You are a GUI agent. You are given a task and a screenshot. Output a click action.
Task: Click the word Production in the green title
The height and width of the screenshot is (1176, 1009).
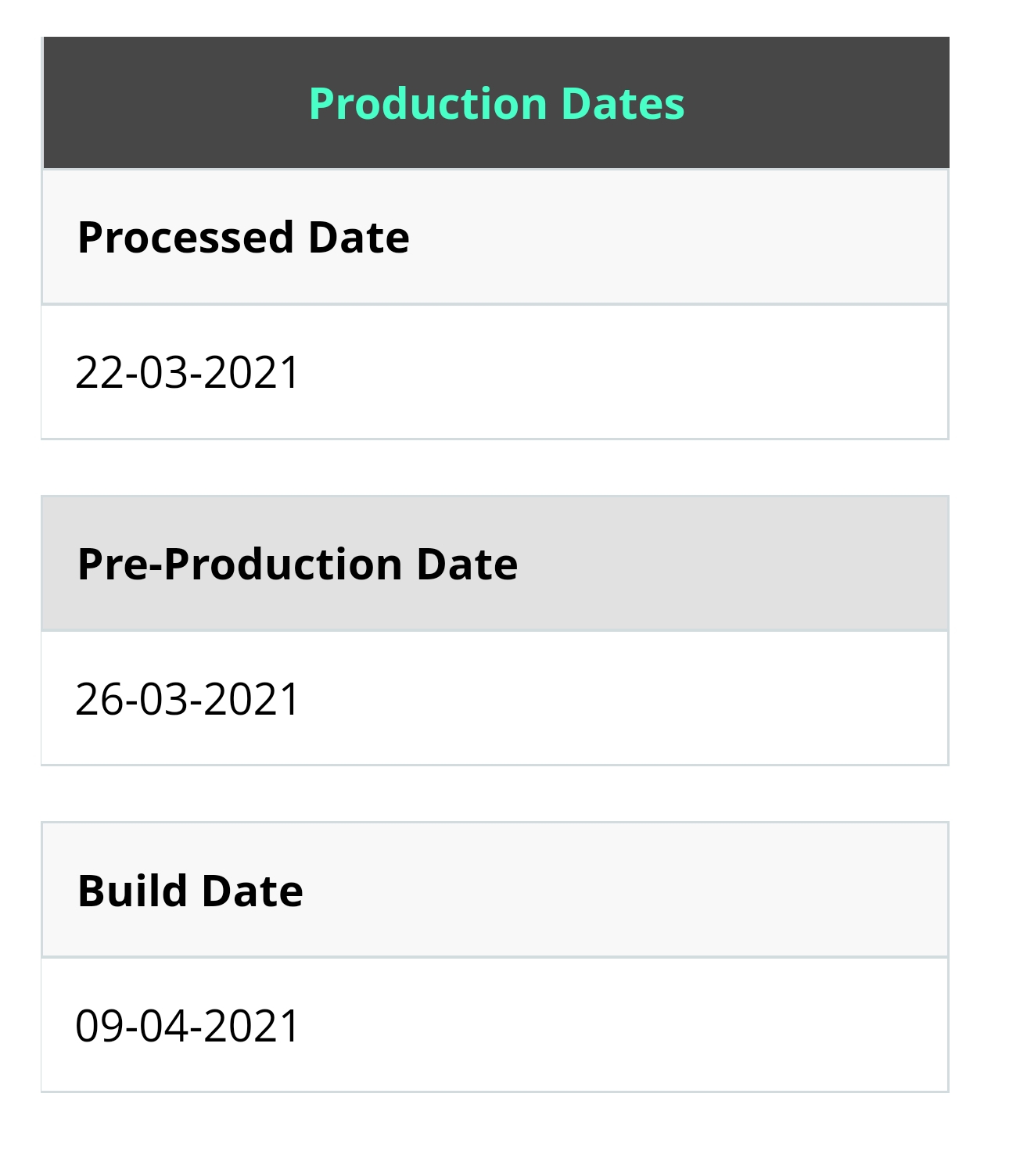tap(428, 103)
